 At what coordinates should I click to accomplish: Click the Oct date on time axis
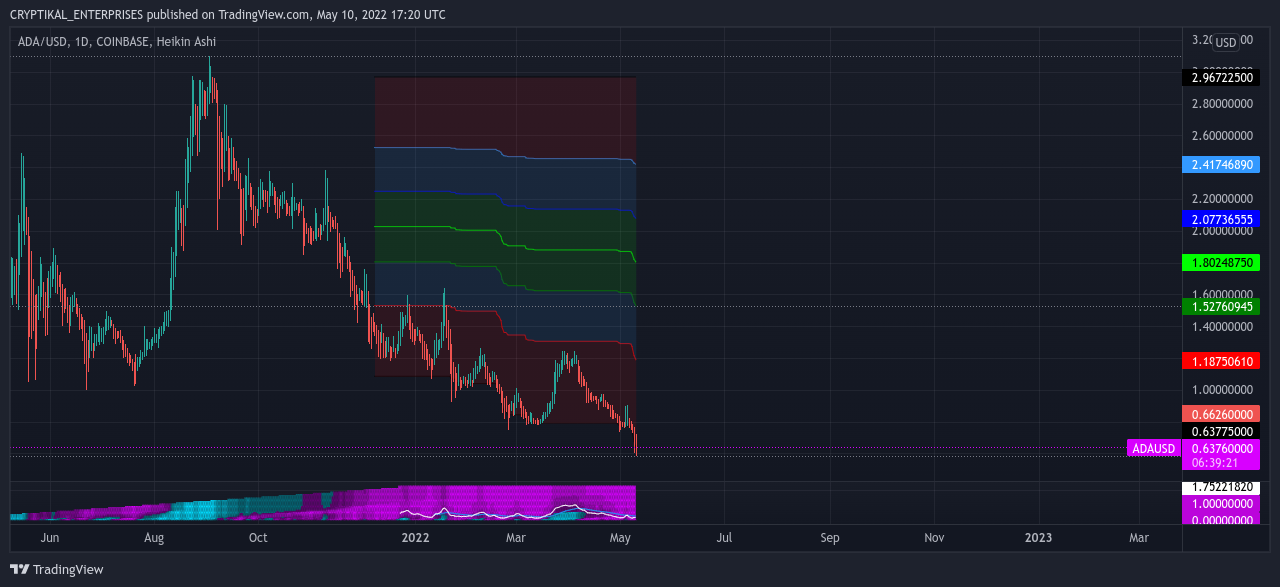[x=258, y=537]
